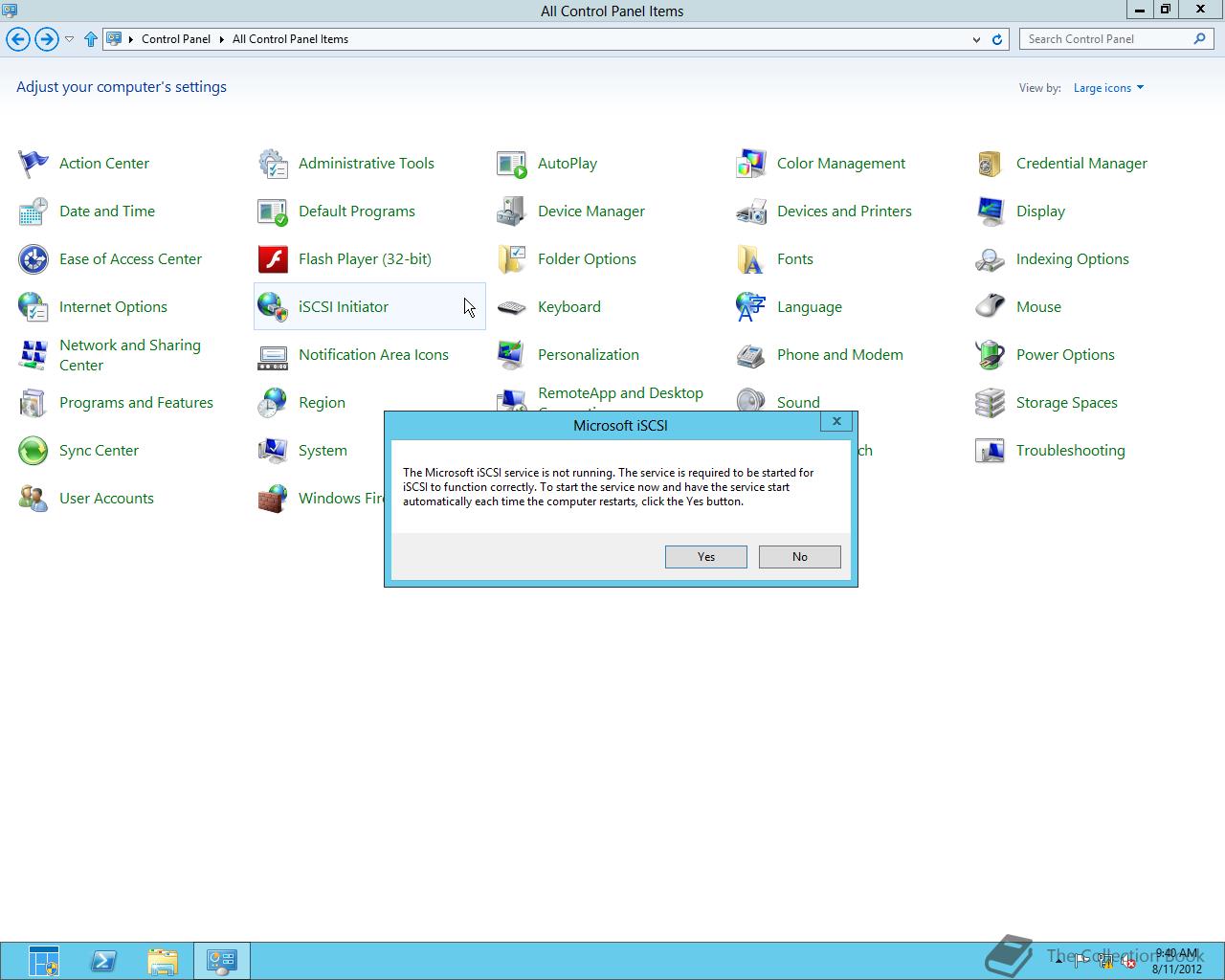Open Indexing Options magnifier icon
1225x980 pixels.
[x=991, y=259]
